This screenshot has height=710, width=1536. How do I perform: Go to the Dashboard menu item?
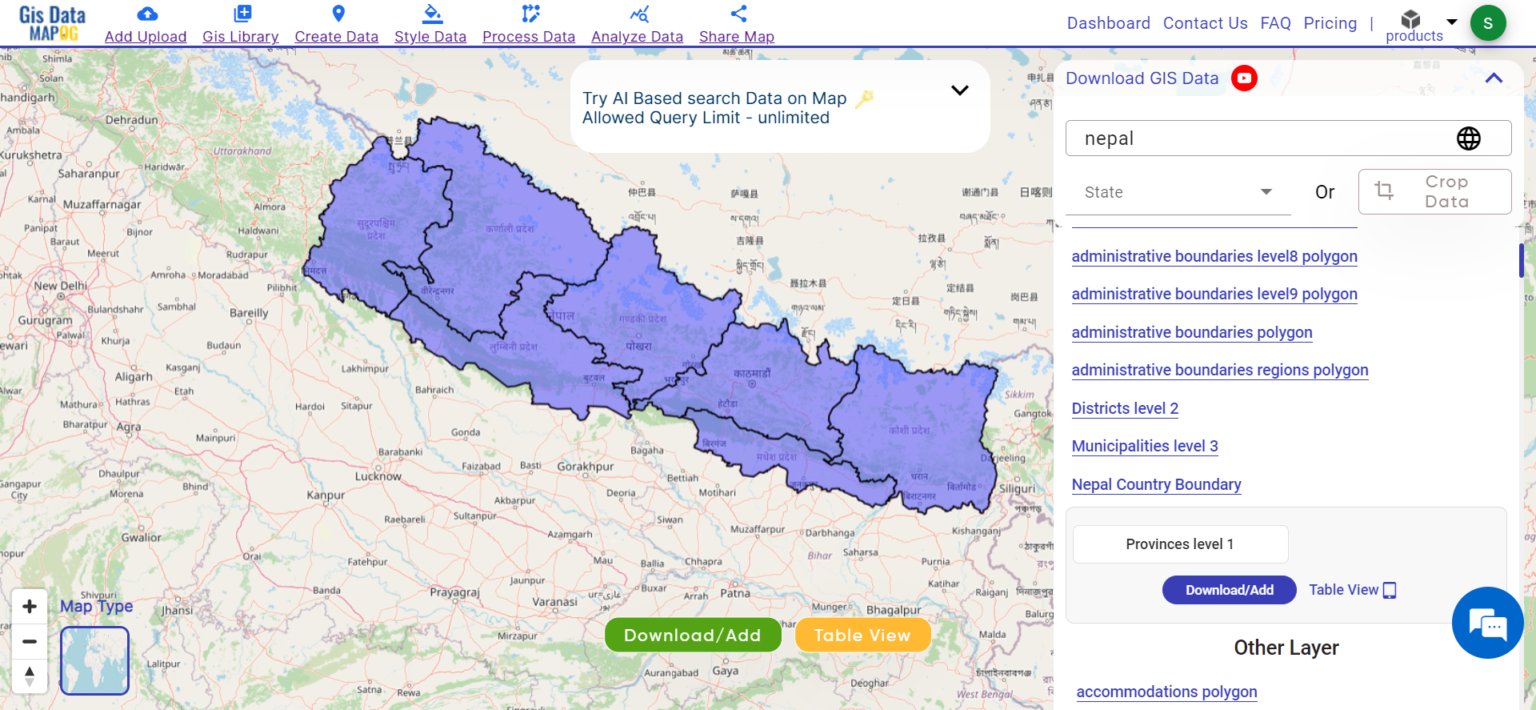tap(1108, 22)
